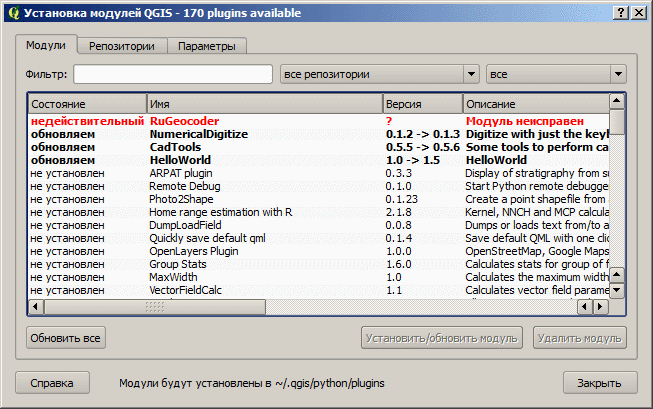
Task: Switch to the Репозитории tab
Action: click(122, 46)
